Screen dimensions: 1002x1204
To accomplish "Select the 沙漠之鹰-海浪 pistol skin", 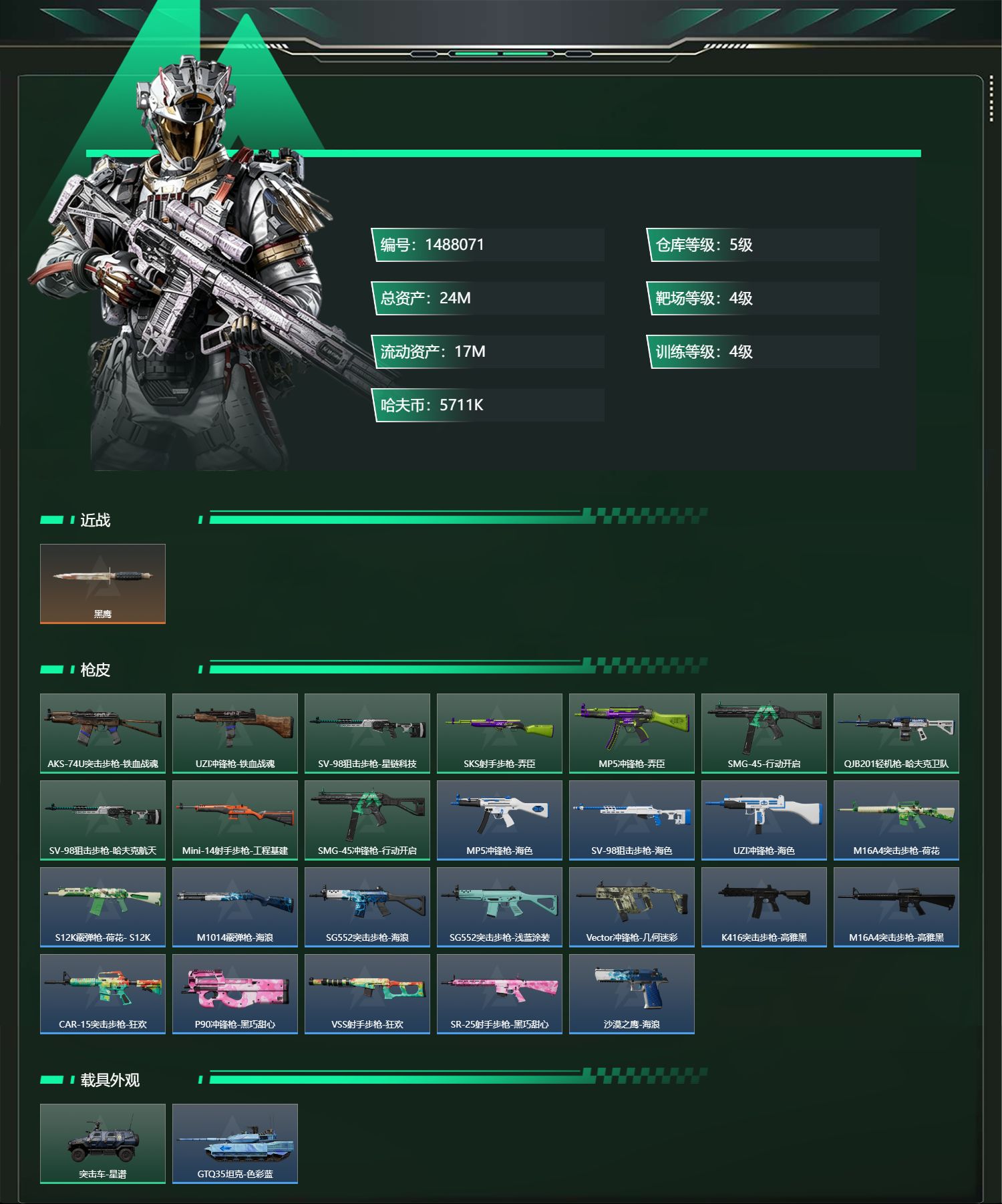I will pos(632,994).
